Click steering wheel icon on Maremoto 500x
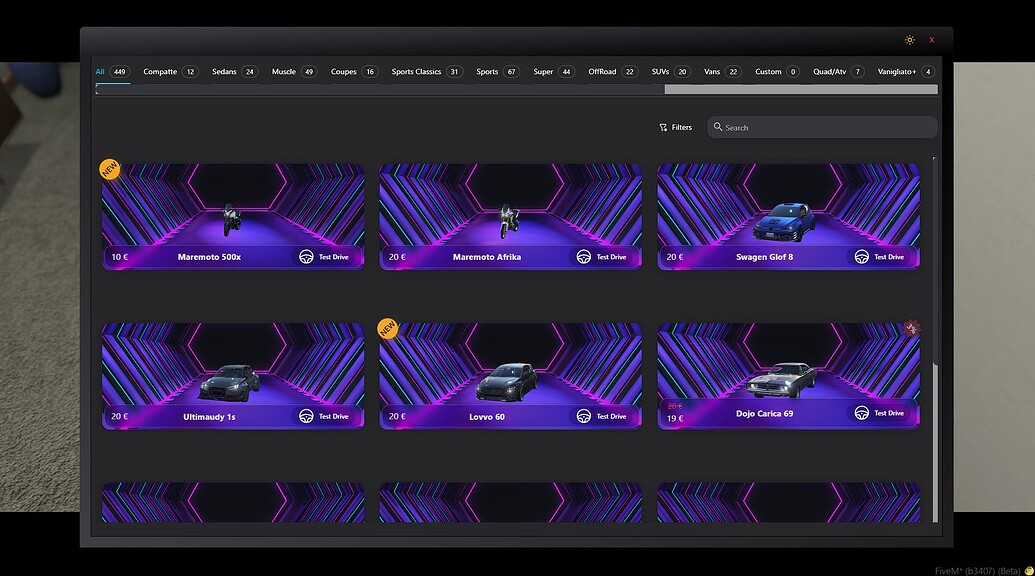Image resolution: width=1035 pixels, height=576 pixels. pos(306,257)
